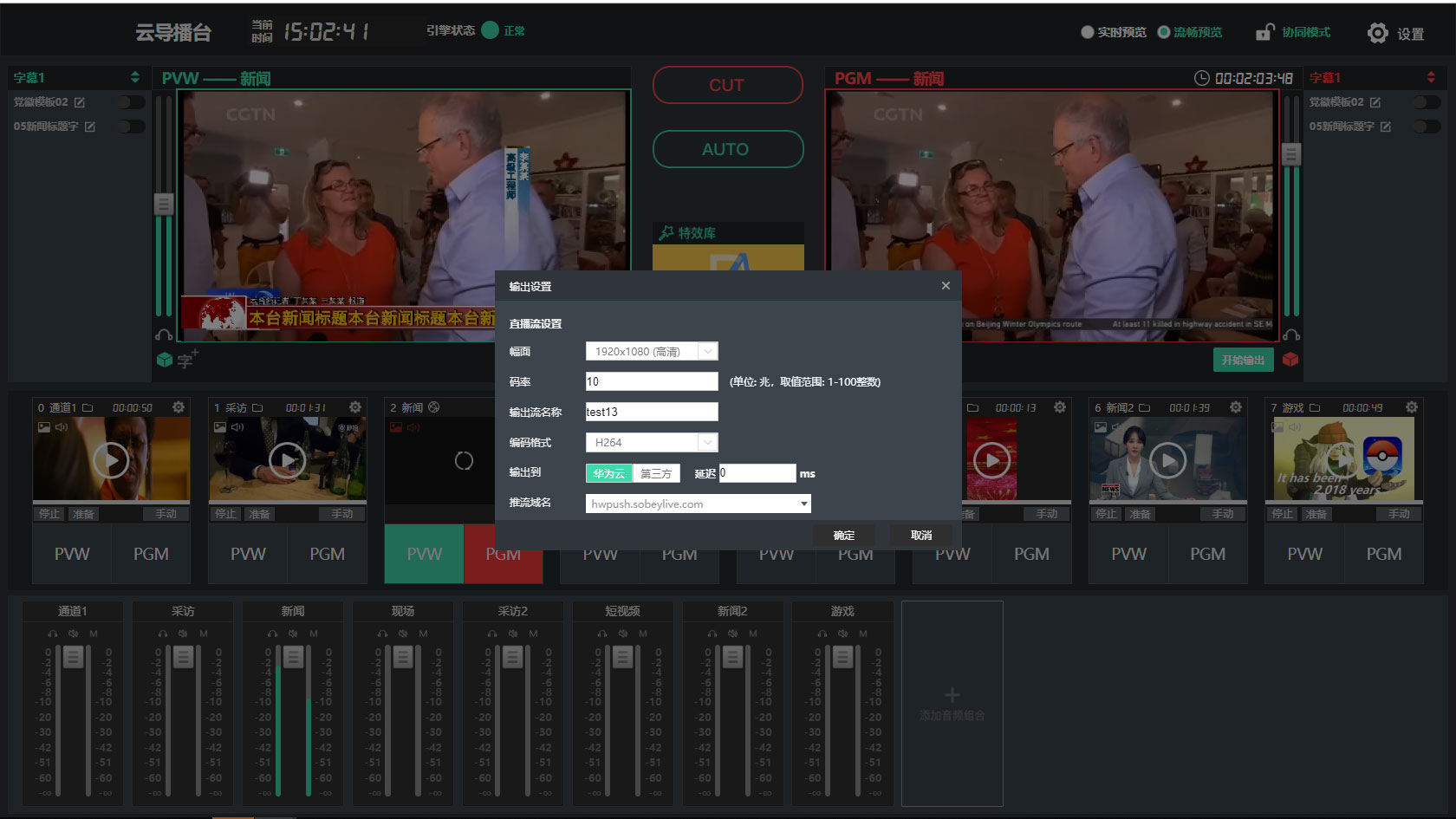Click the PGM headphone monitor icon
Screen dimensions: 1456x819
1291,335
